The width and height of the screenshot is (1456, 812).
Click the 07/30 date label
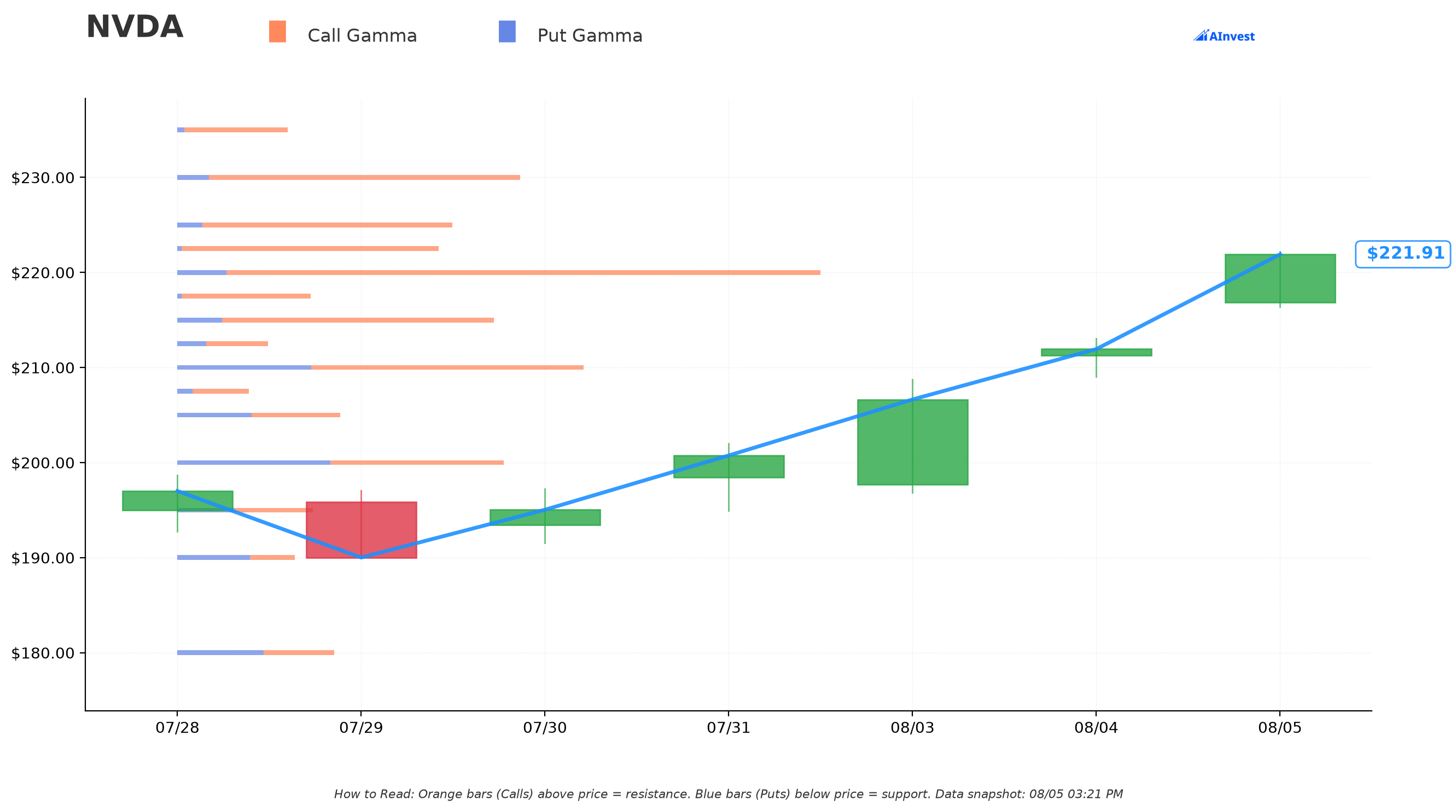pyautogui.click(x=545, y=728)
